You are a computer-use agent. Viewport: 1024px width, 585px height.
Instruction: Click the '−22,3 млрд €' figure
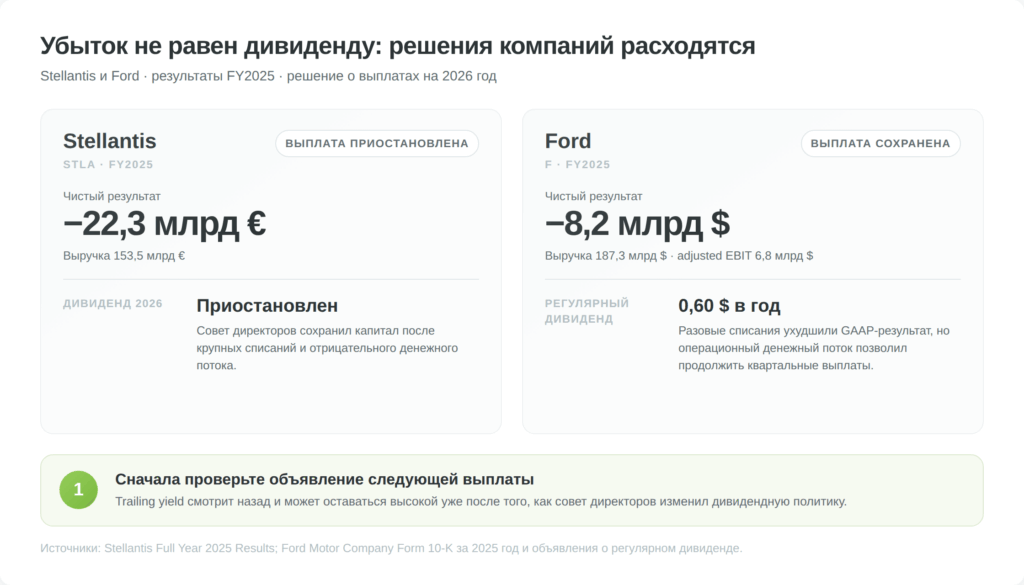pyautogui.click(x=165, y=224)
